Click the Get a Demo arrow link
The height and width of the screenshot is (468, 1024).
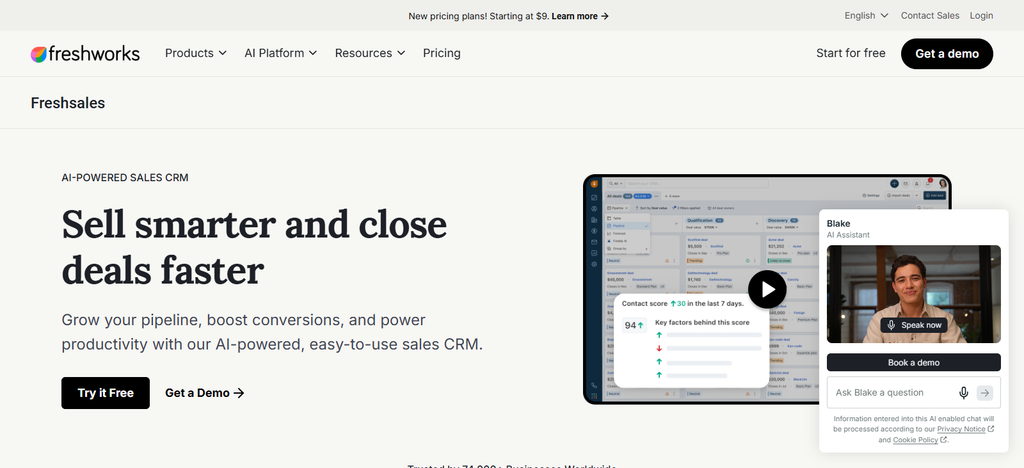pyautogui.click(x=204, y=393)
